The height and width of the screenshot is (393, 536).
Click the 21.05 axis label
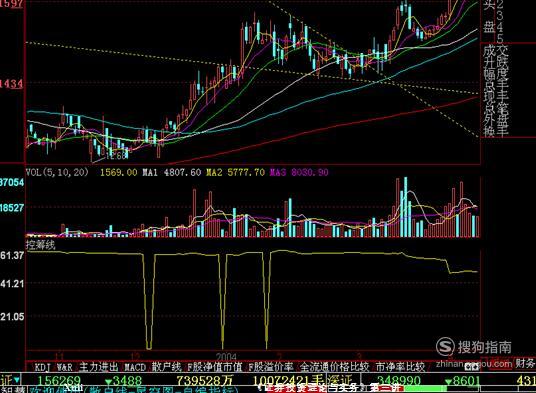tap(12, 316)
